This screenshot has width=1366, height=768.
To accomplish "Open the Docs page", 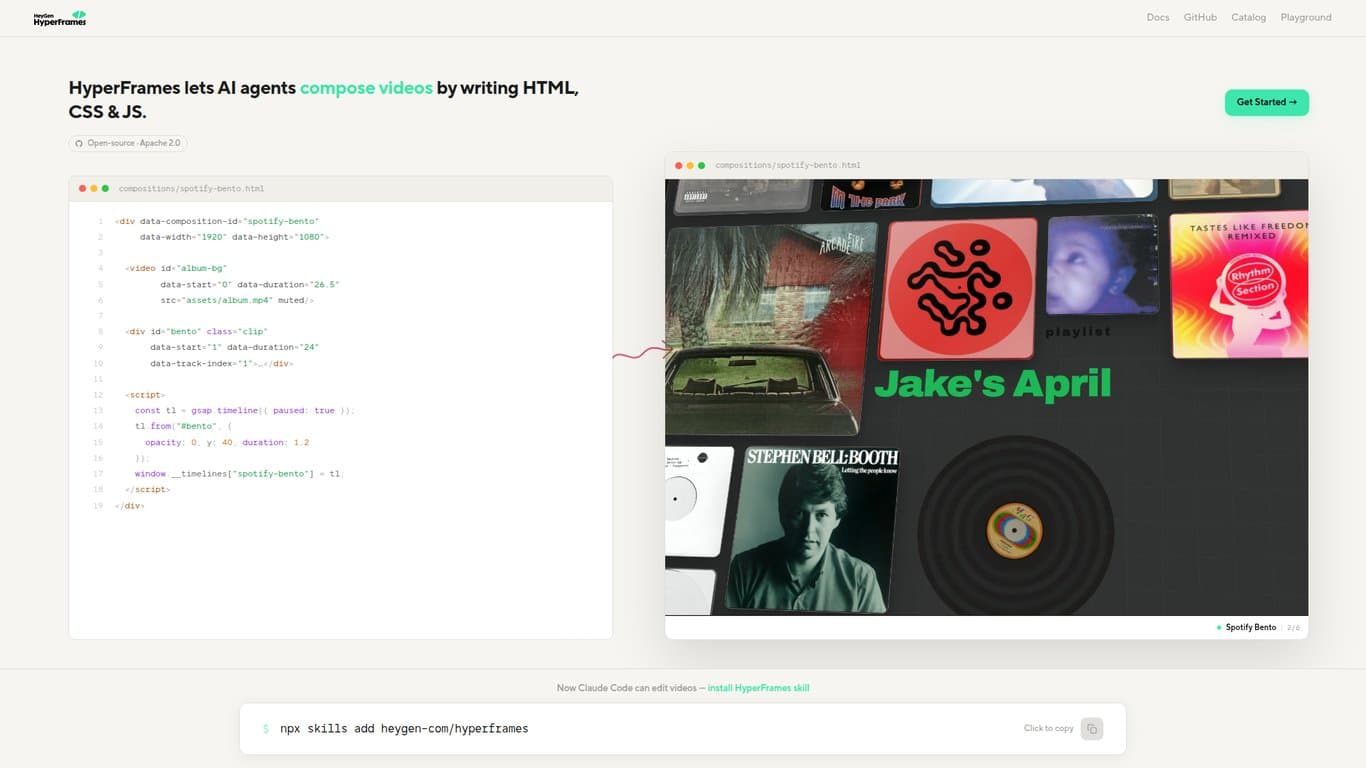I will (x=1158, y=17).
